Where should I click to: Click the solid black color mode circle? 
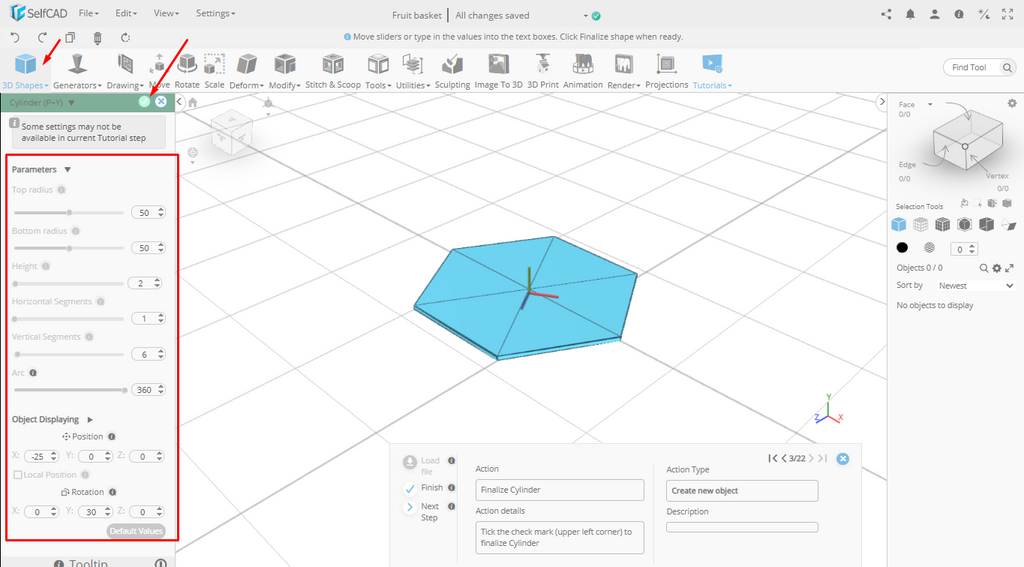[x=902, y=247]
